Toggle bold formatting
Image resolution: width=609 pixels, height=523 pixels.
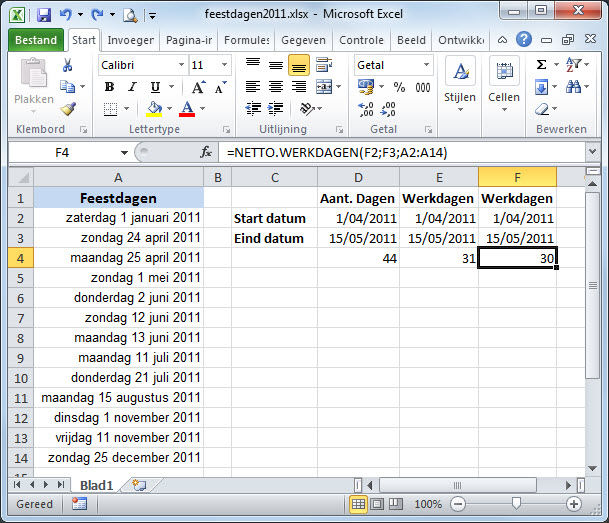coord(110,87)
